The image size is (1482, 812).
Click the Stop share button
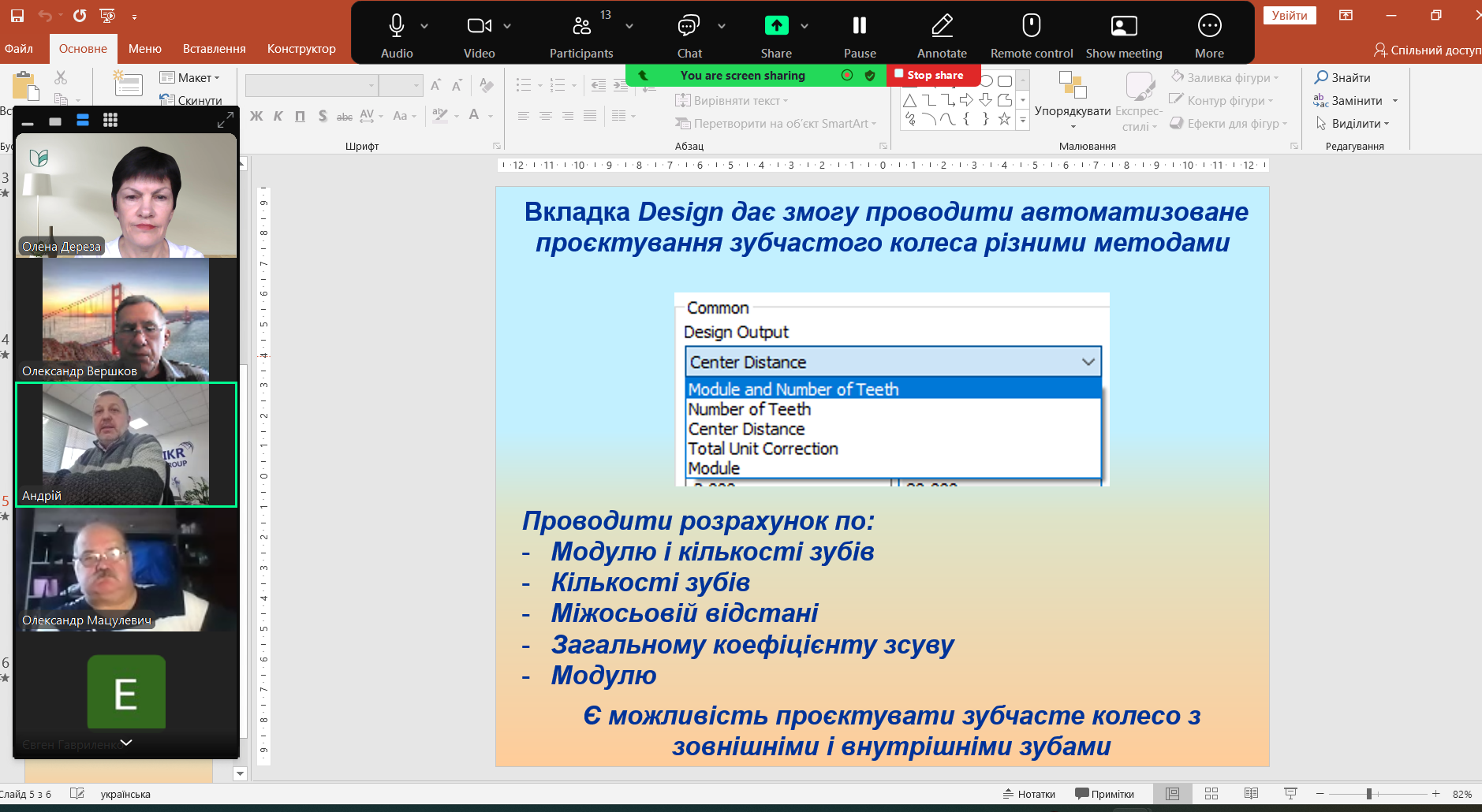pos(934,75)
